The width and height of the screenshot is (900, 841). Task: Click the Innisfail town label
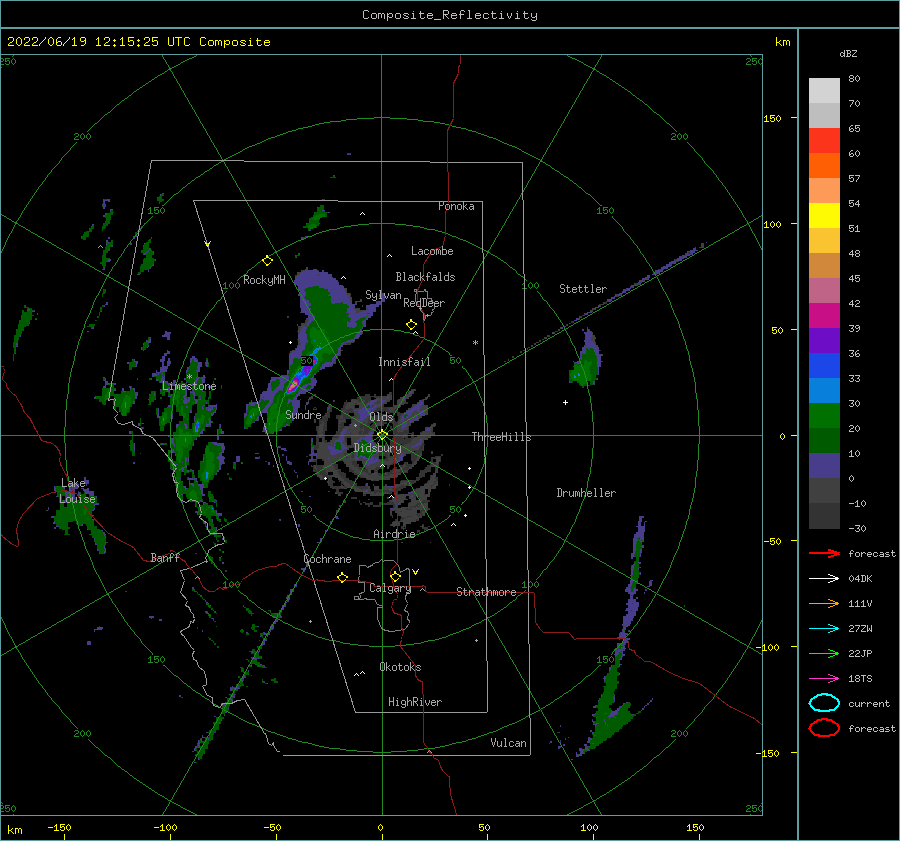click(404, 362)
